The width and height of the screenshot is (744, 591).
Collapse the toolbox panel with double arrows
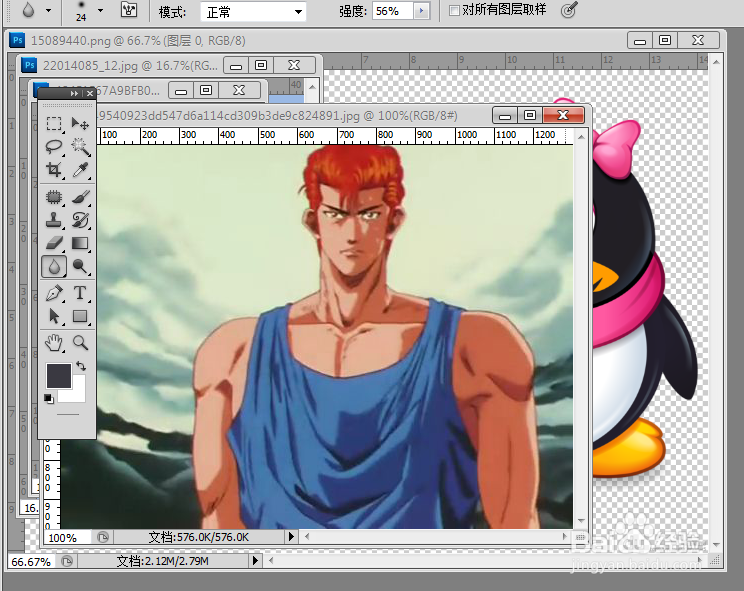74,93
